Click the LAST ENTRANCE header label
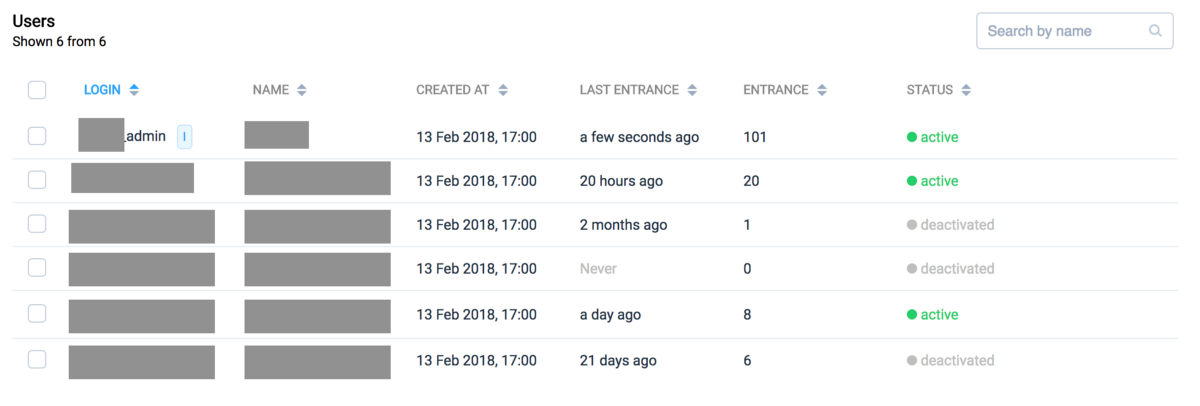Screen dimensions: 1200x406 pos(629,90)
